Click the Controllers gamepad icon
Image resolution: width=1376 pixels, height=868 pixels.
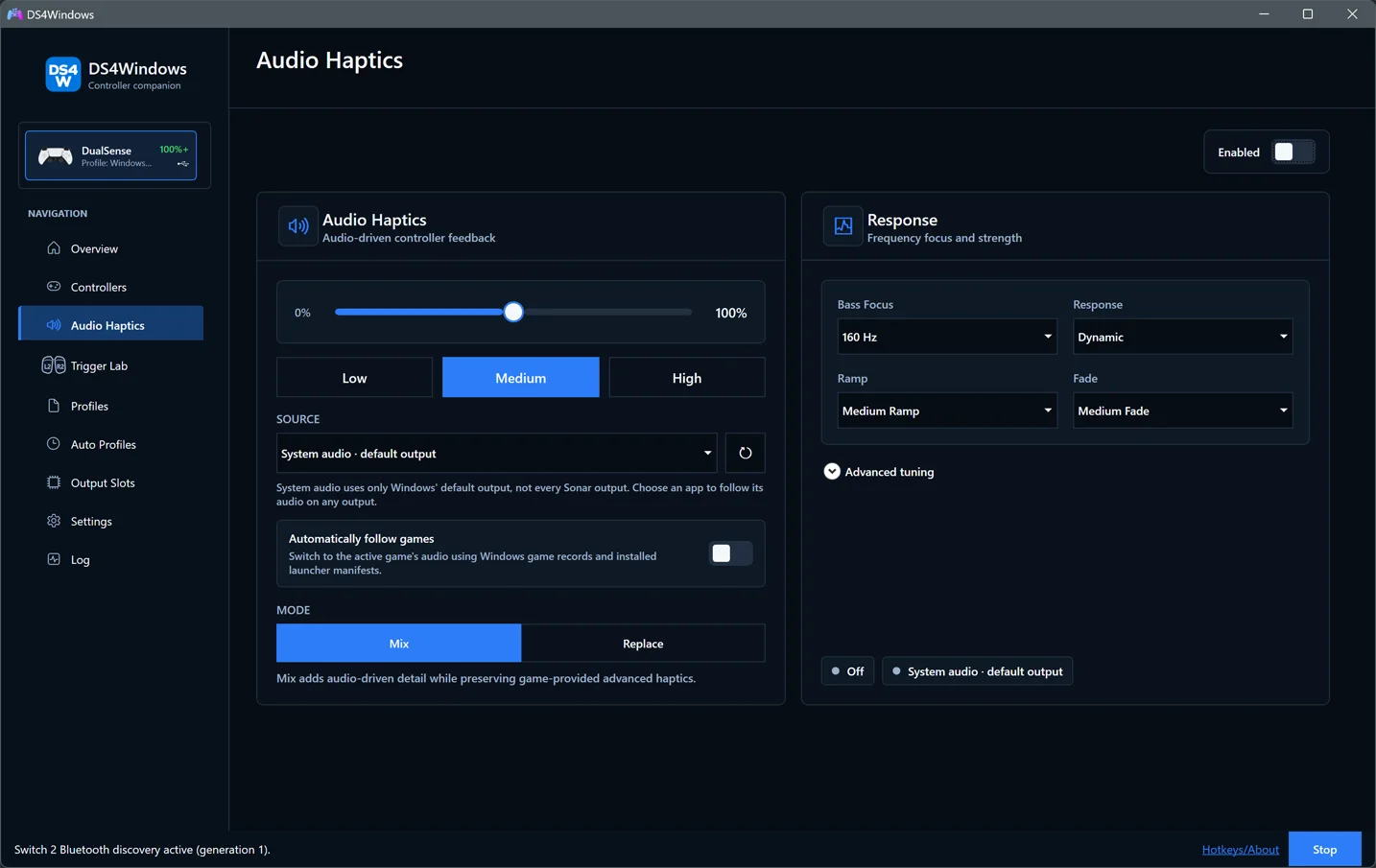point(54,287)
